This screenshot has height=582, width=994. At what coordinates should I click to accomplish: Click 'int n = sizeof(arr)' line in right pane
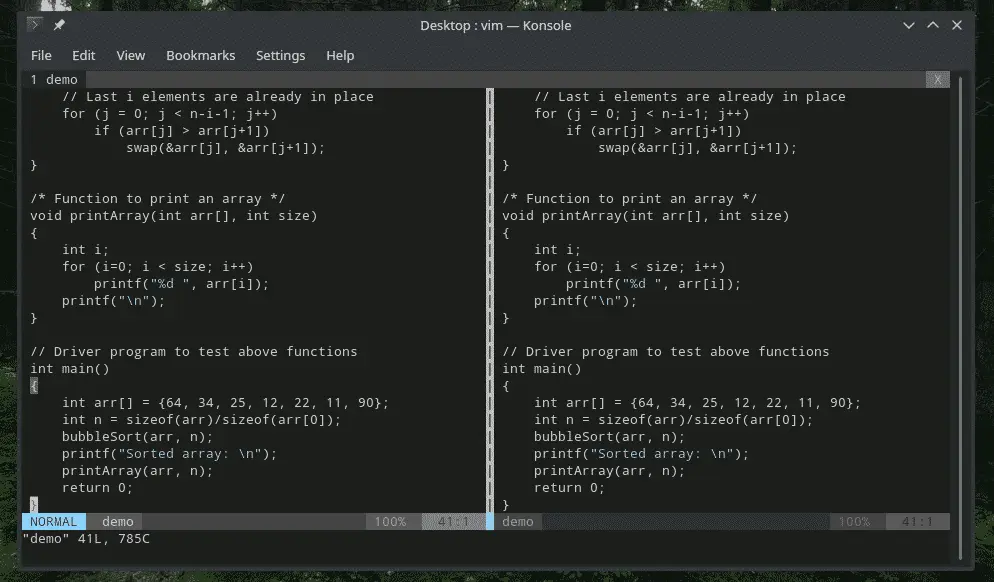click(x=673, y=420)
